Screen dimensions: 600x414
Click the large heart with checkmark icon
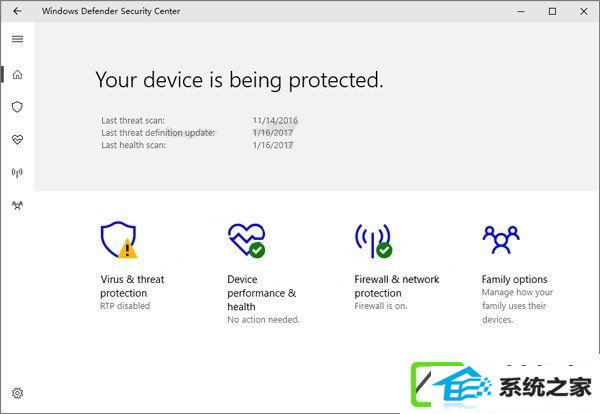246,240
